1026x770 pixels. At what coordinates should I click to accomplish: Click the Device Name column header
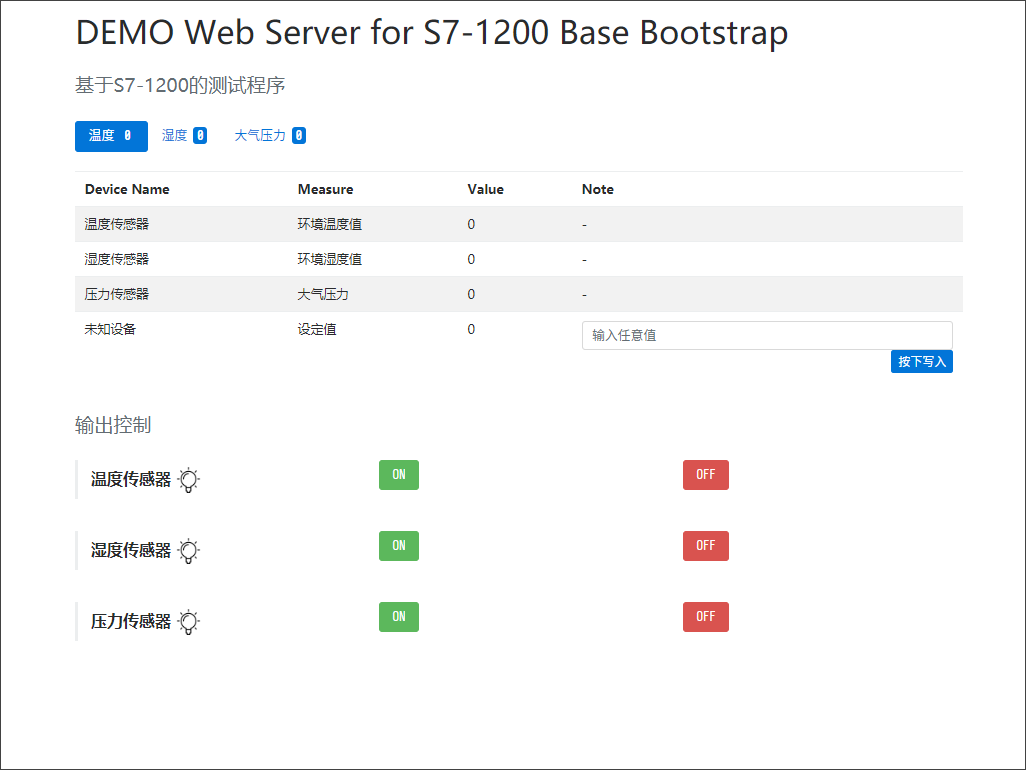127,189
